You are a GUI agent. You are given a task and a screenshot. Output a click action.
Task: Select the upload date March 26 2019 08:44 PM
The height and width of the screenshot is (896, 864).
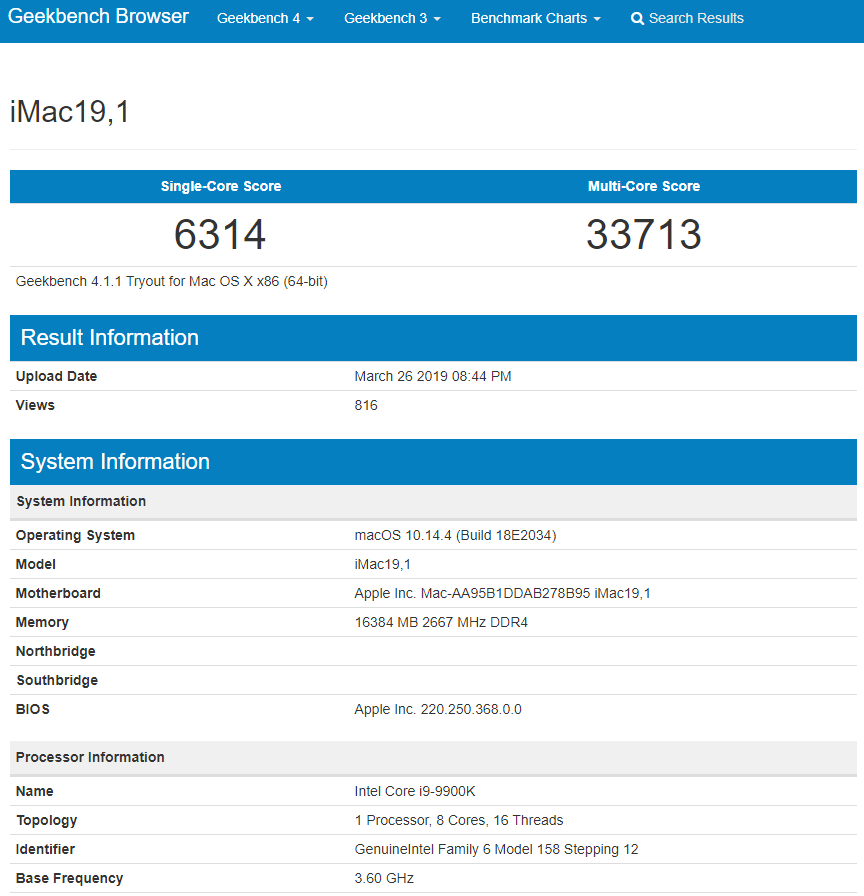click(x=433, y=377)
